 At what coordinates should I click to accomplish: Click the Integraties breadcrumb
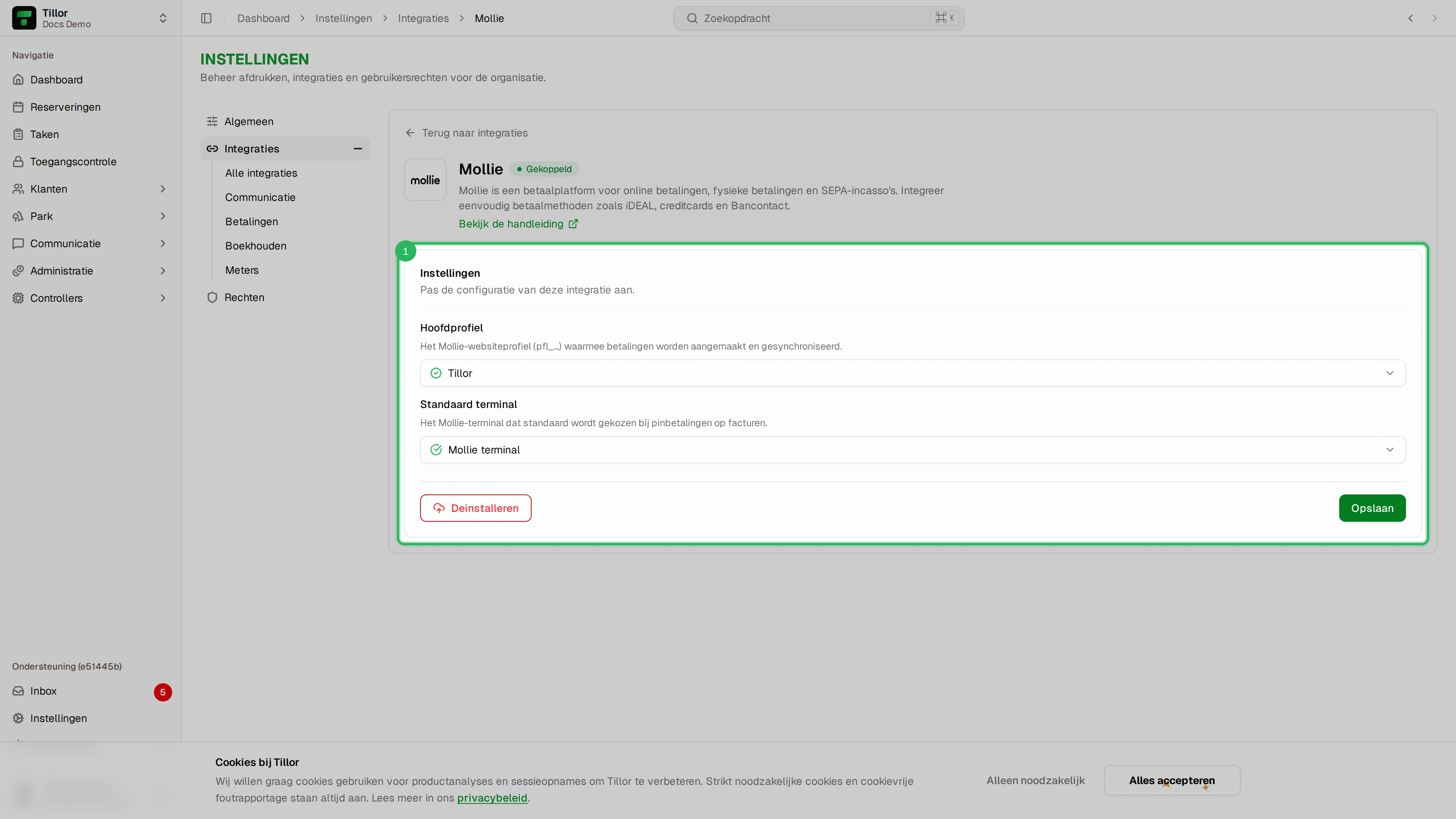[x=424, y=18]
